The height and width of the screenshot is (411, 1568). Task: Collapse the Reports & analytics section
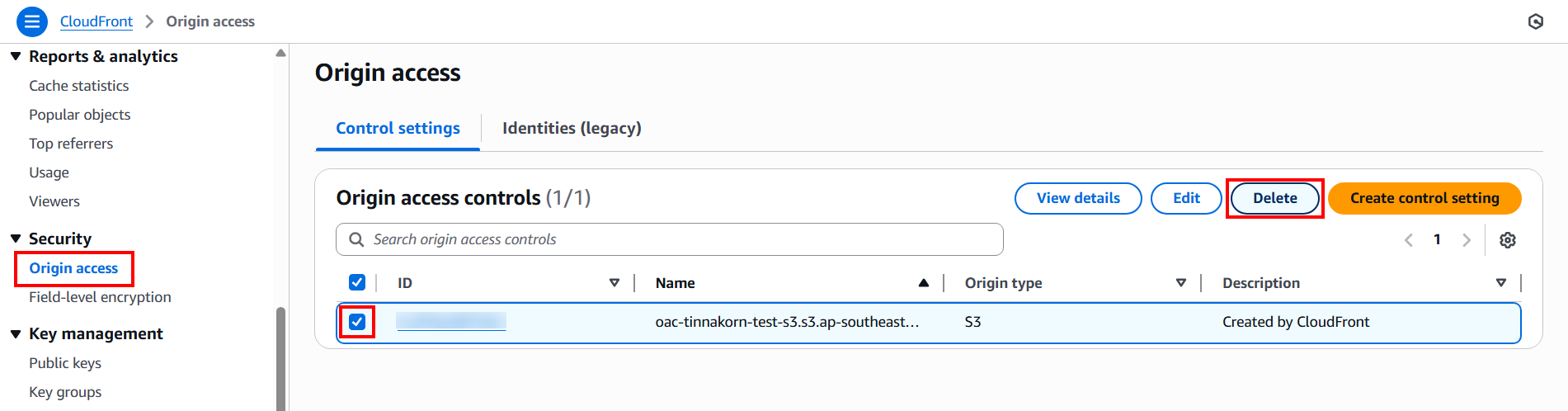16,56
